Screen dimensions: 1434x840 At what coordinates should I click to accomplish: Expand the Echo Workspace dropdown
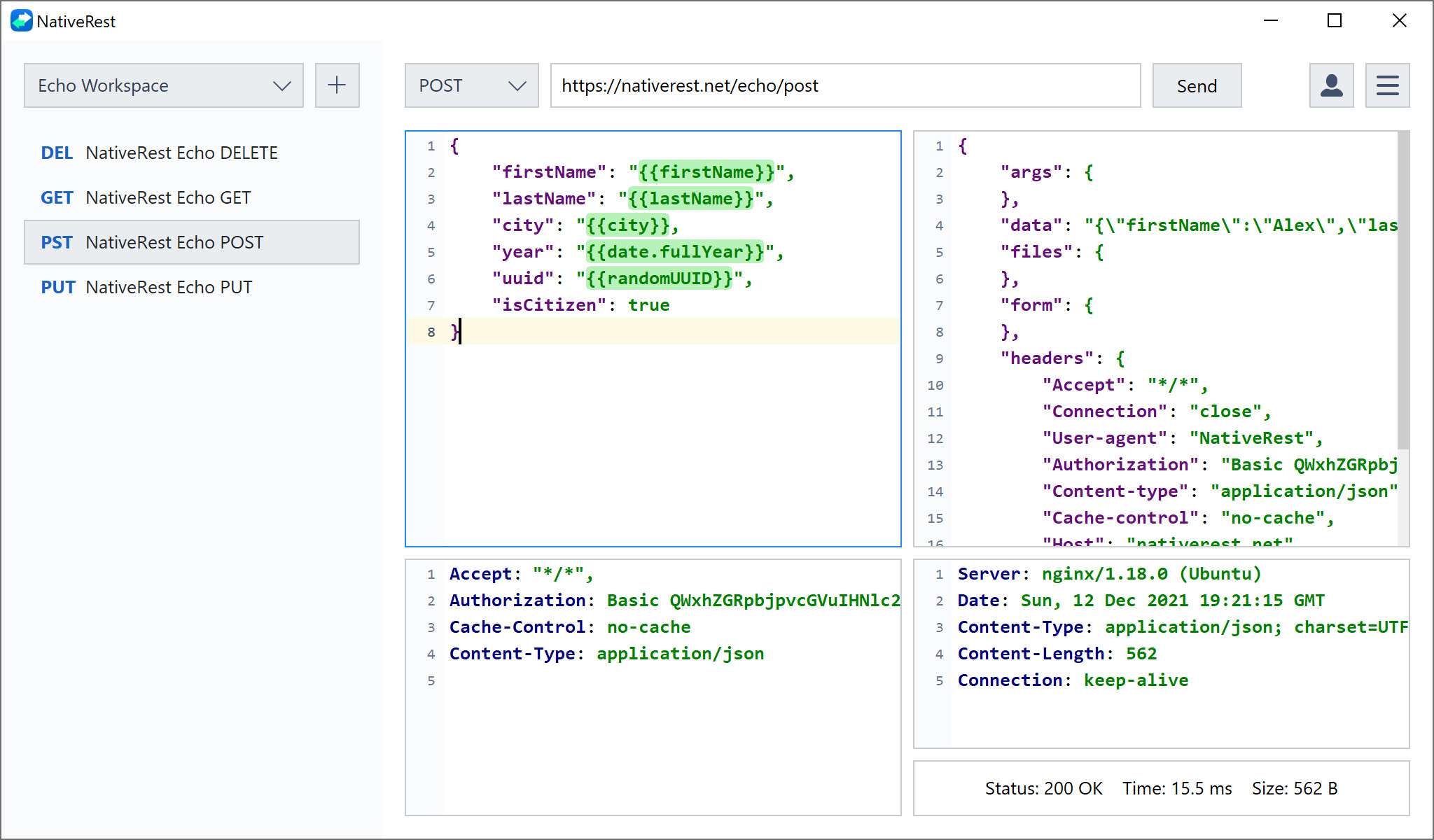[164, 85]
